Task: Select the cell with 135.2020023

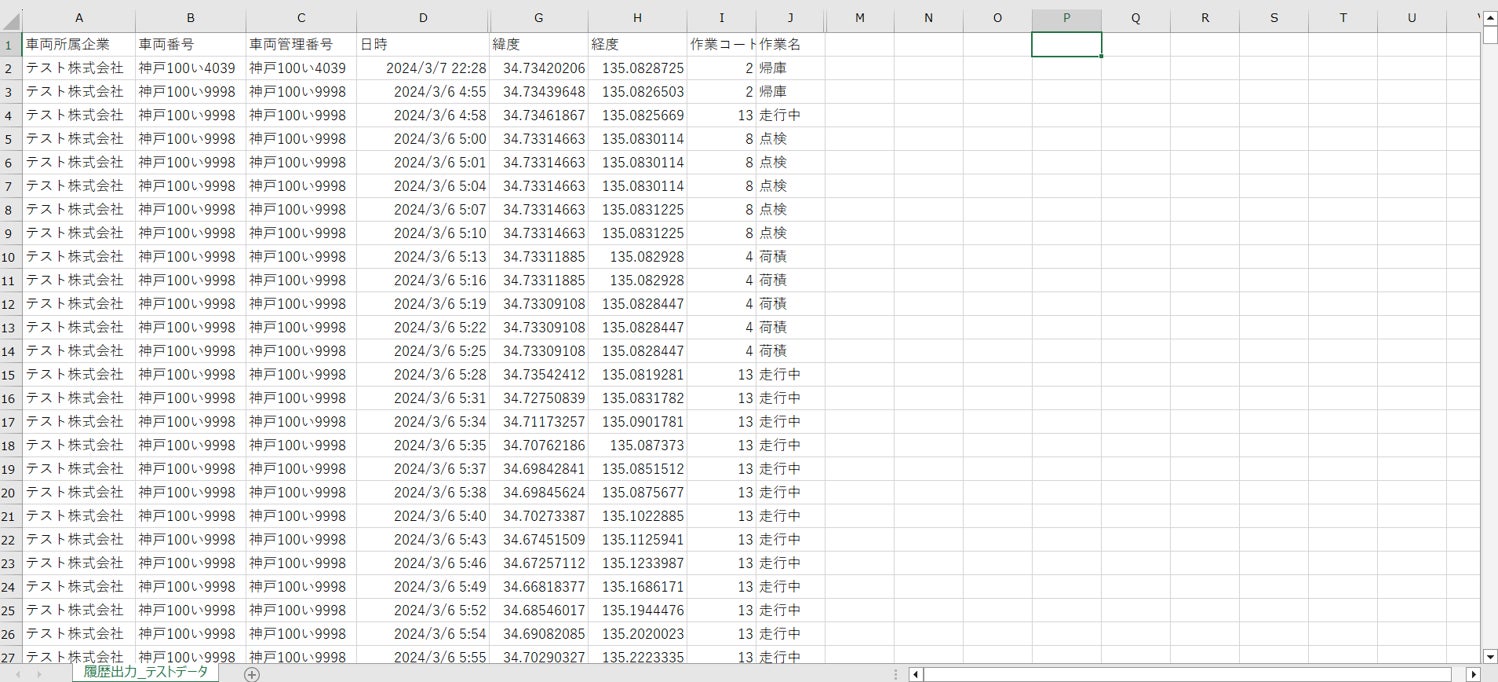Action: 638,633
